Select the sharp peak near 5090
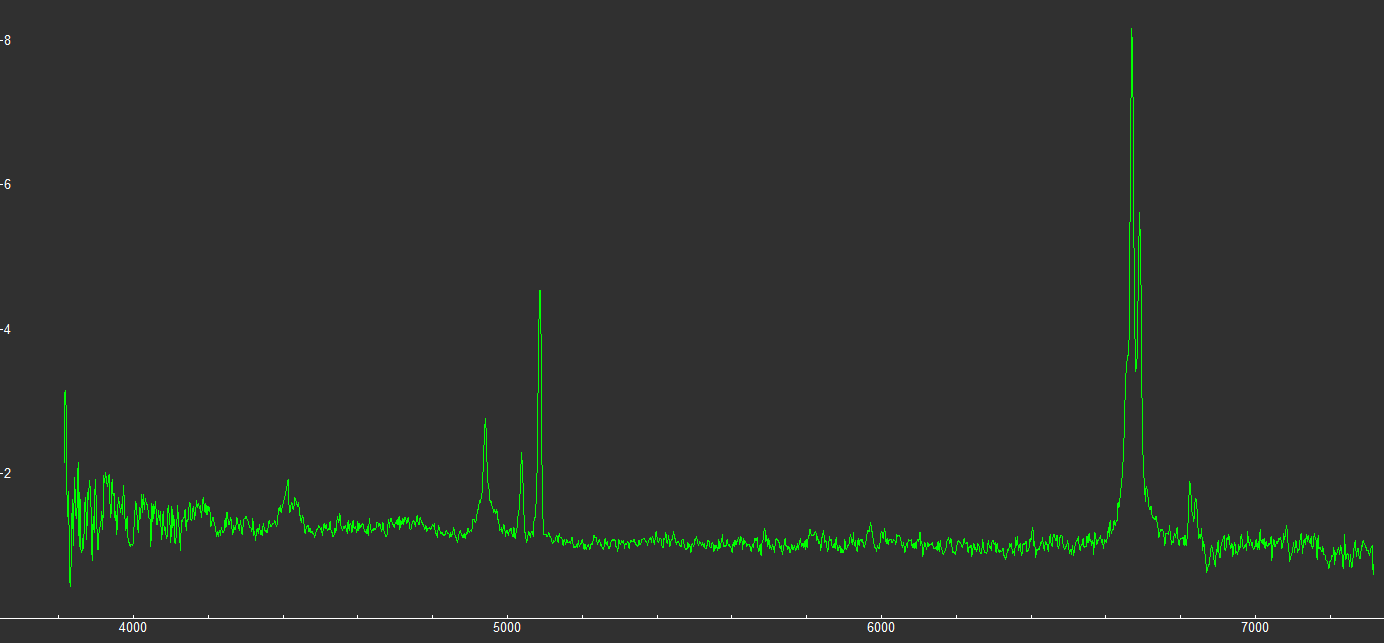 [540, 291]
